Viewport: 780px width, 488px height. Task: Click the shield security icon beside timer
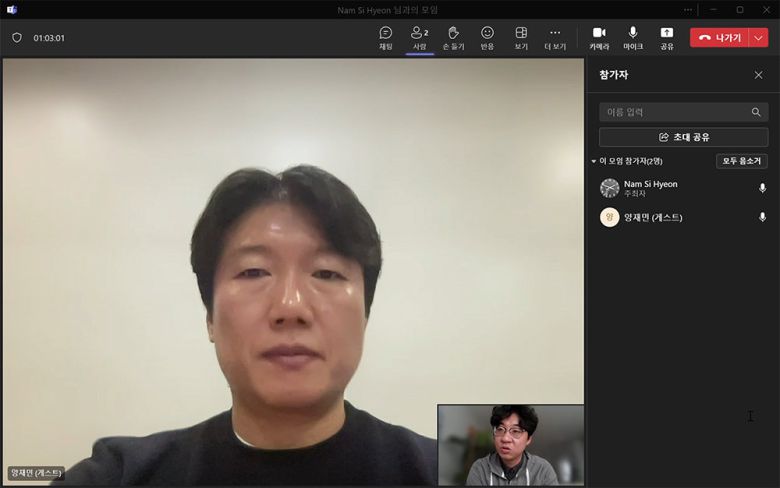coord(17,38)
